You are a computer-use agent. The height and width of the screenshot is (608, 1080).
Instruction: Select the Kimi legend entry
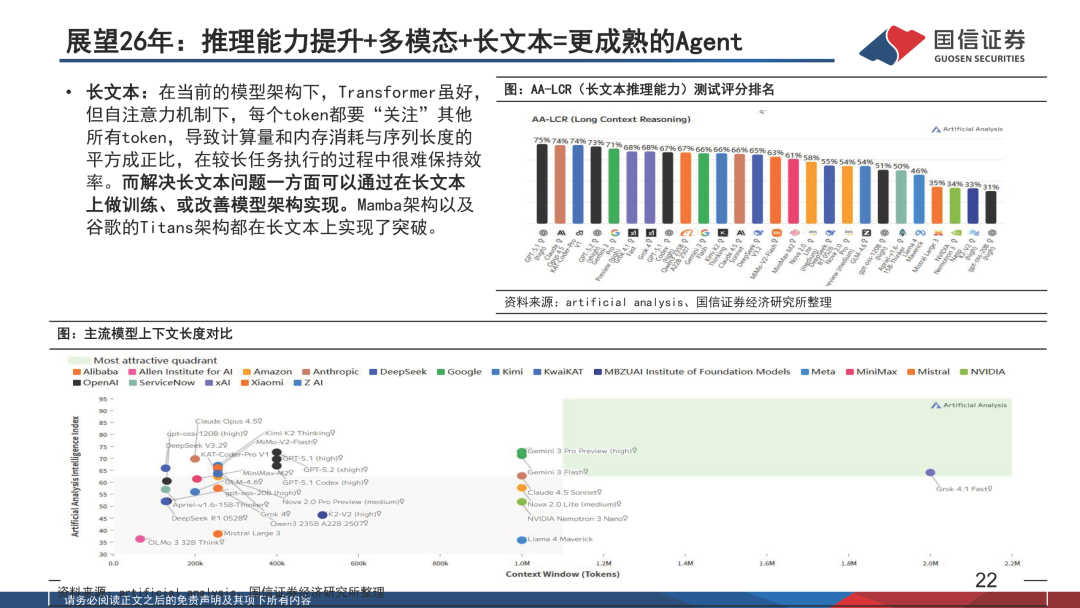507,372
